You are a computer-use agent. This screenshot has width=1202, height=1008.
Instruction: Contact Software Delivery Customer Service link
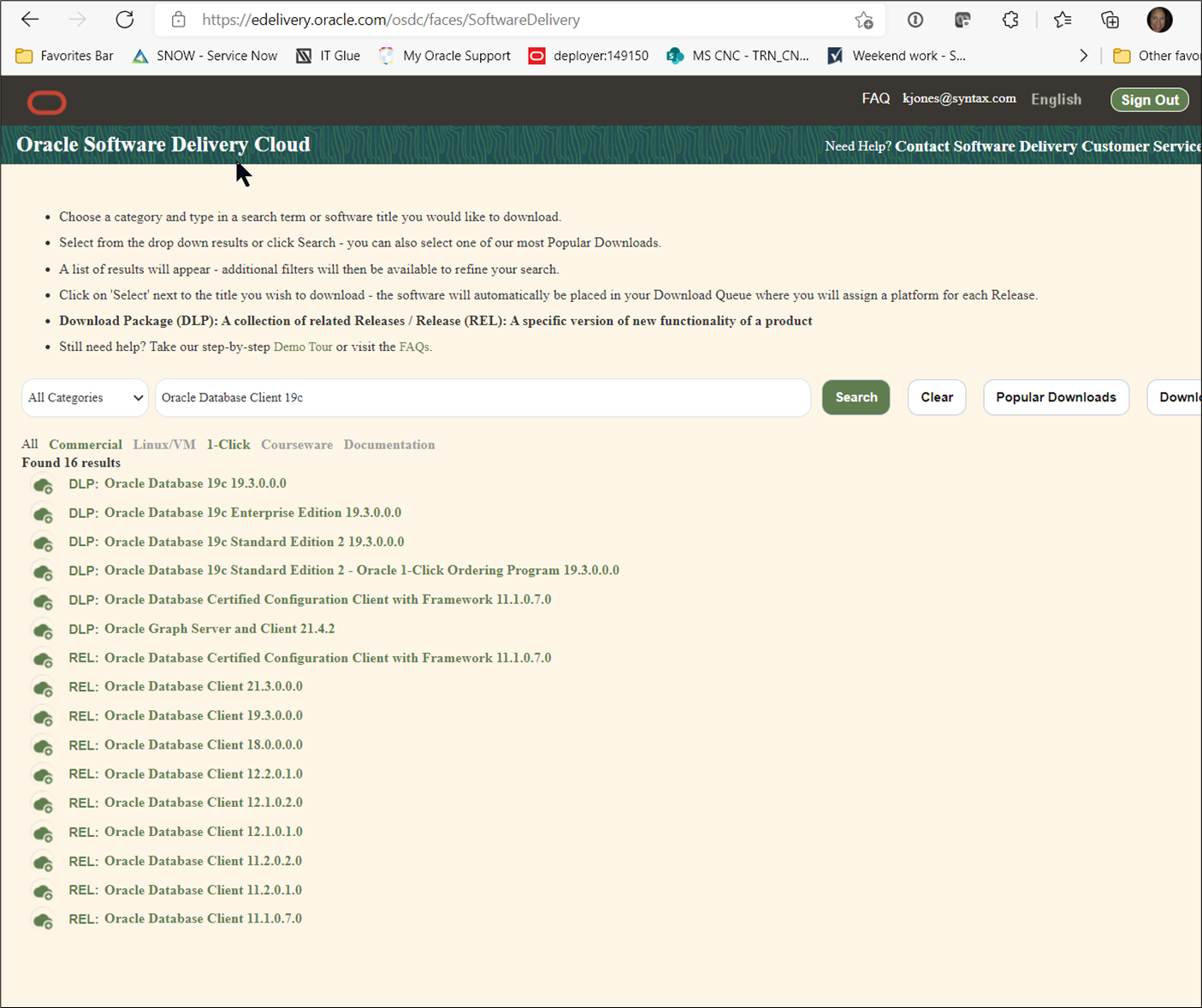pyautogui.click(x=1048, y=146)
